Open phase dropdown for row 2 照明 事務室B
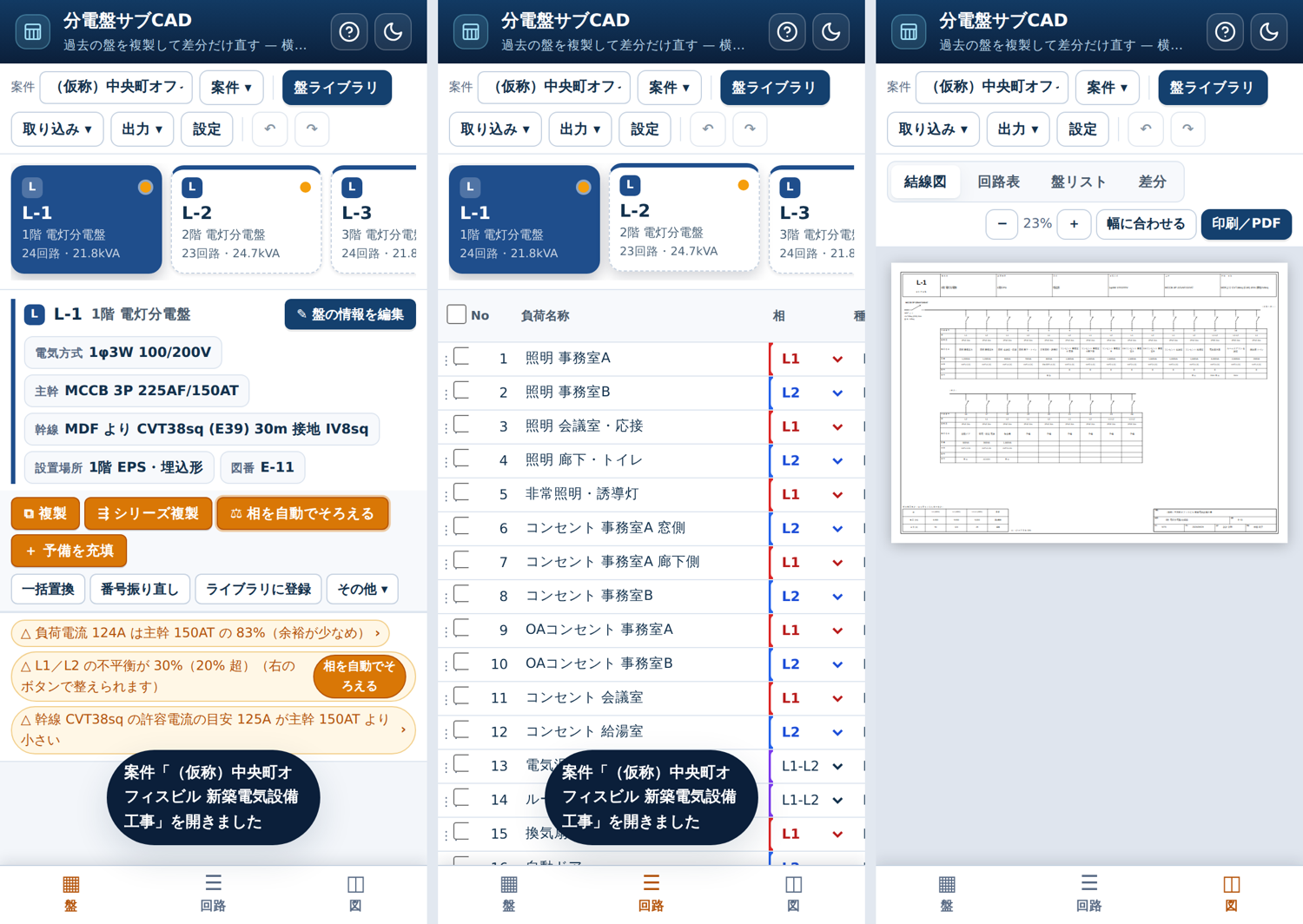The height and width of the screenshot is (924, 1303). click(812, 393)
